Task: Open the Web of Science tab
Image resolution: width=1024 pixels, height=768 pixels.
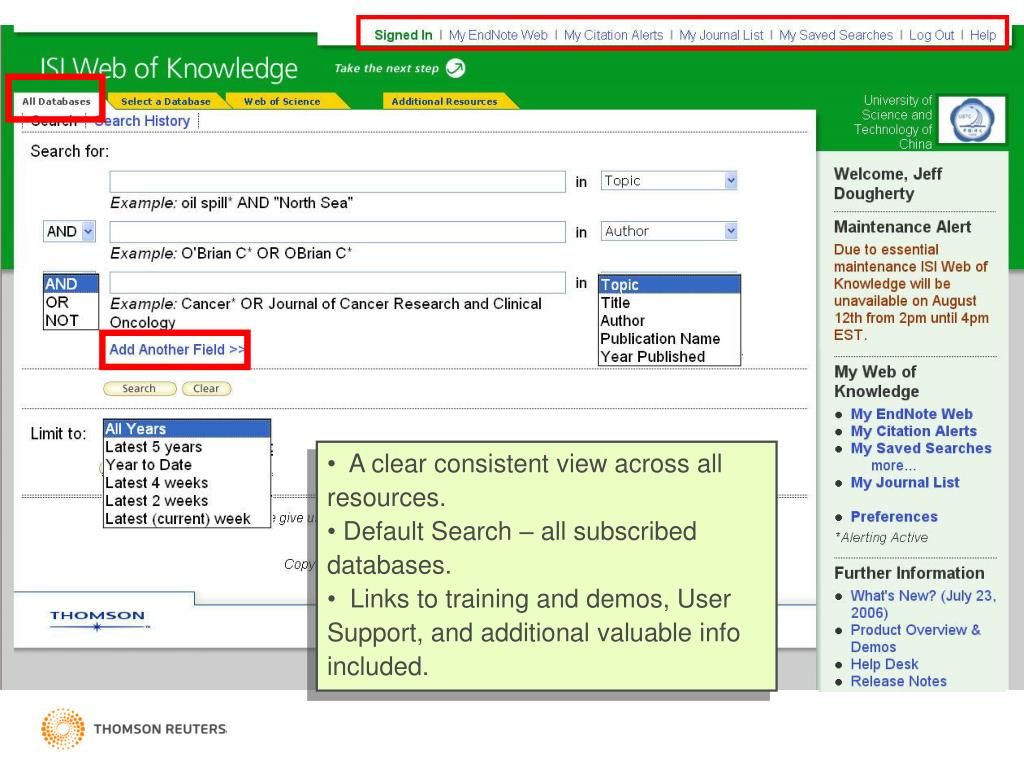Action: pos(282,101)
